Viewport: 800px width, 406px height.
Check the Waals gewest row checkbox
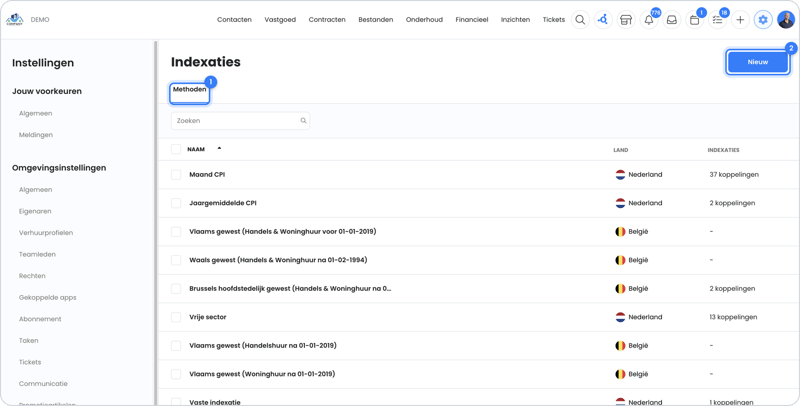(176, 260)
